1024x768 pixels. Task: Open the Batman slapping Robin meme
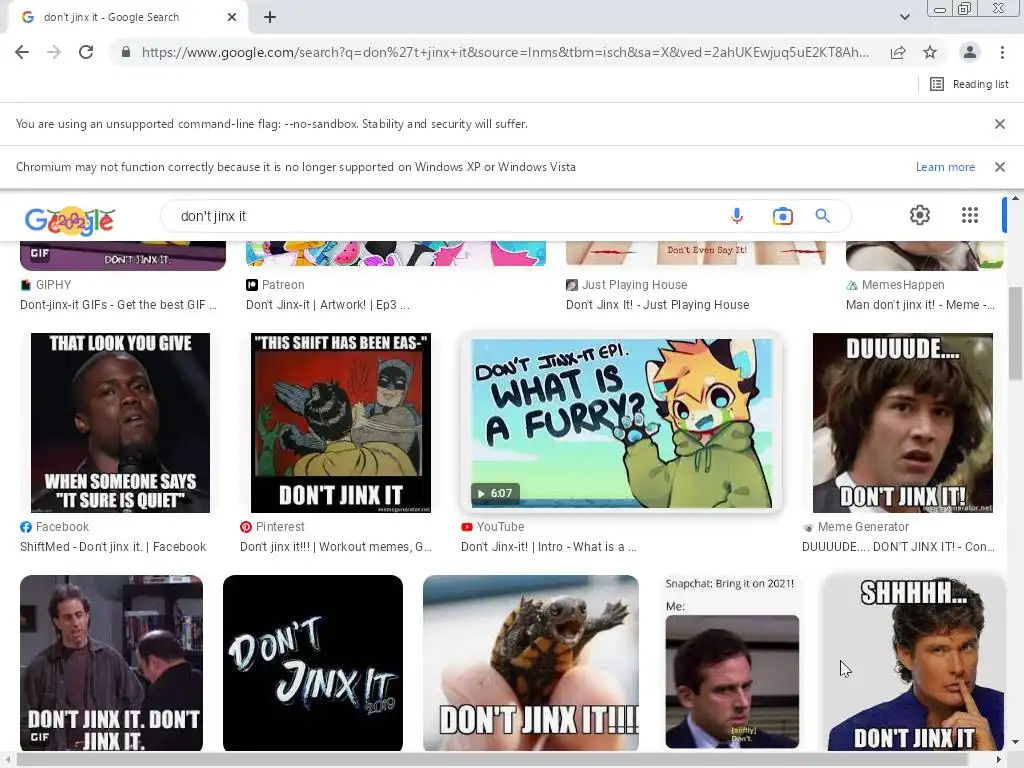(341, 423)
